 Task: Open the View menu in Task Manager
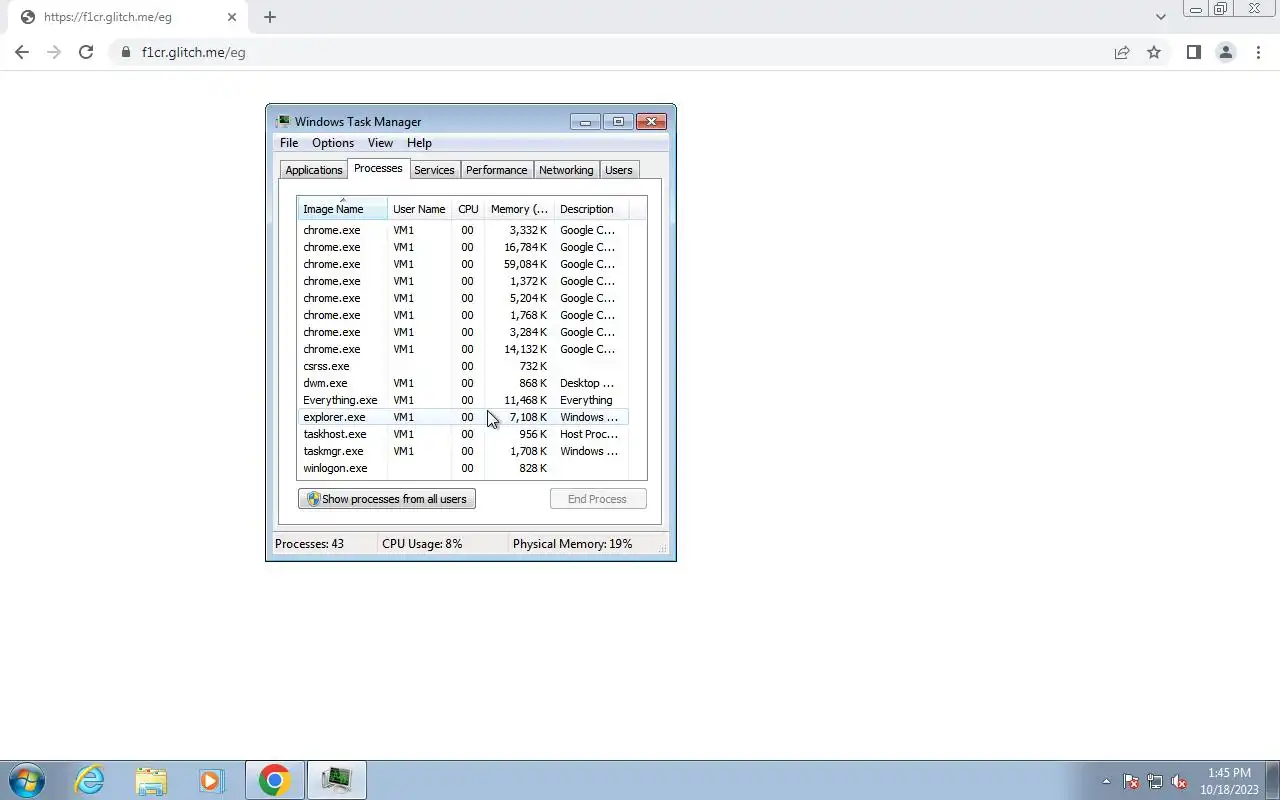[x=380, y=143]
